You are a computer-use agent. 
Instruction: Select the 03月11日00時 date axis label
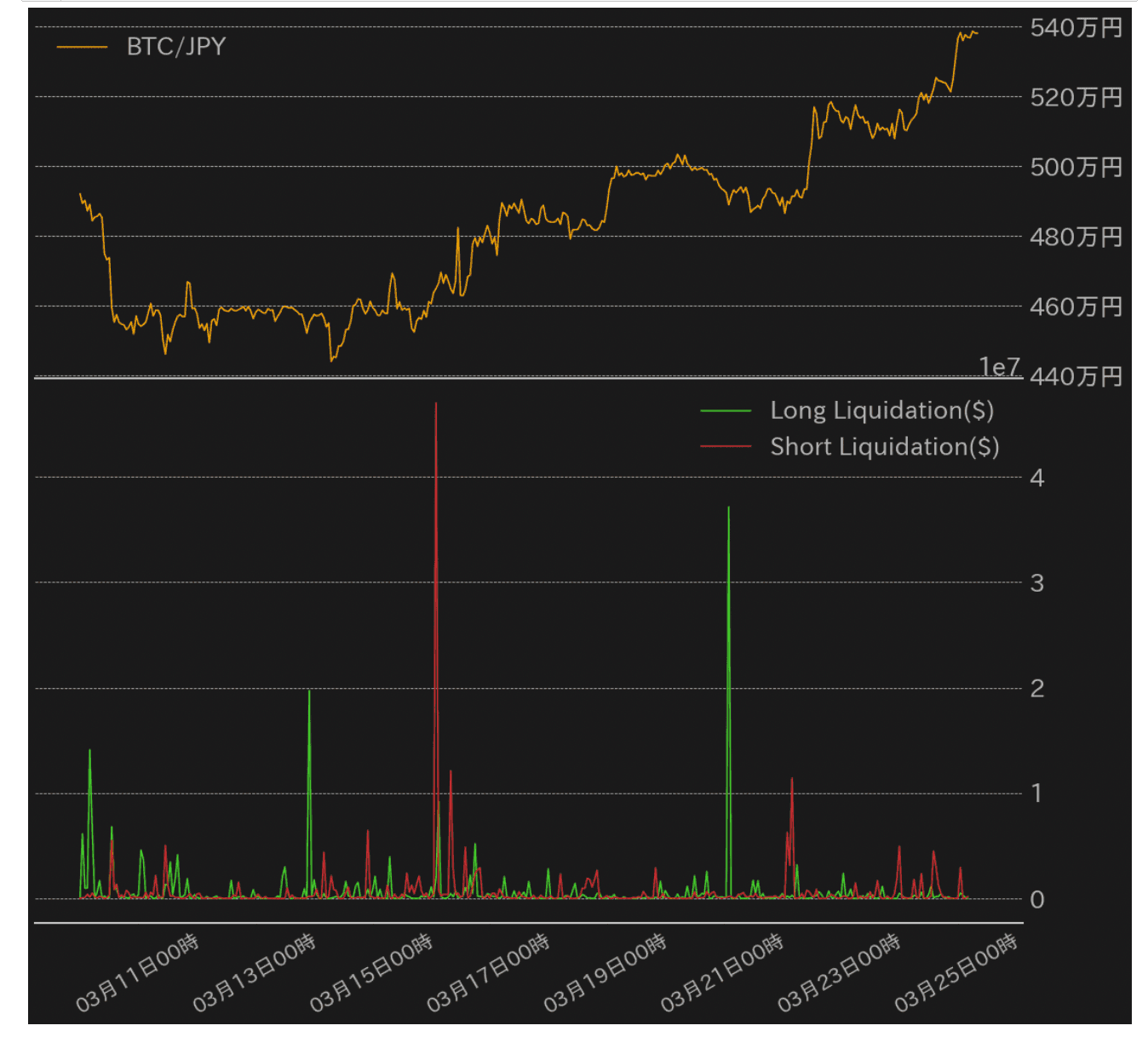[138, 972]
